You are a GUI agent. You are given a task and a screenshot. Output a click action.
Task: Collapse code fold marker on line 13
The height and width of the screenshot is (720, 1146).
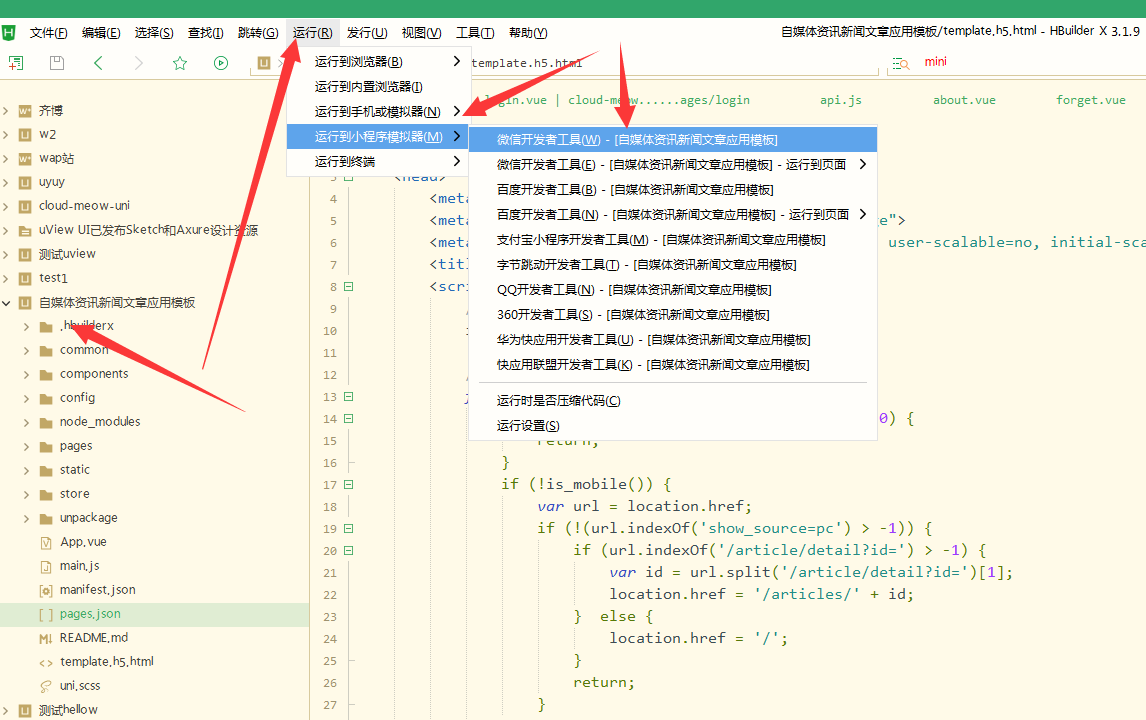[x=349, y=396]
